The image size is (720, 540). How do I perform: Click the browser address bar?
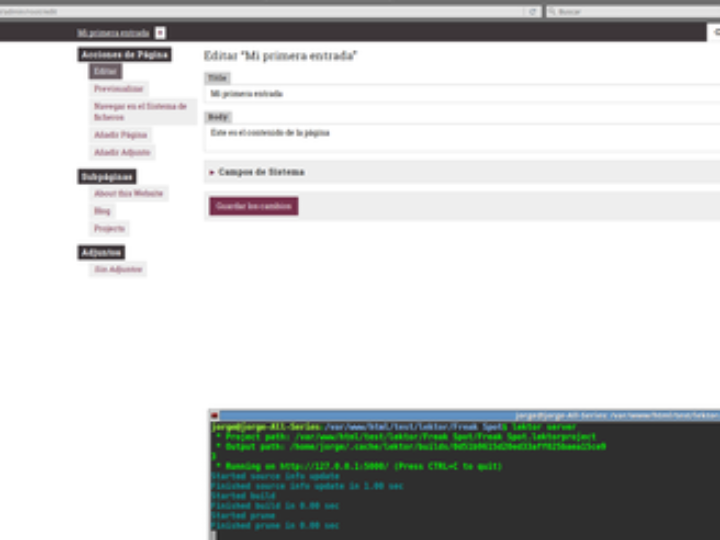260,12
